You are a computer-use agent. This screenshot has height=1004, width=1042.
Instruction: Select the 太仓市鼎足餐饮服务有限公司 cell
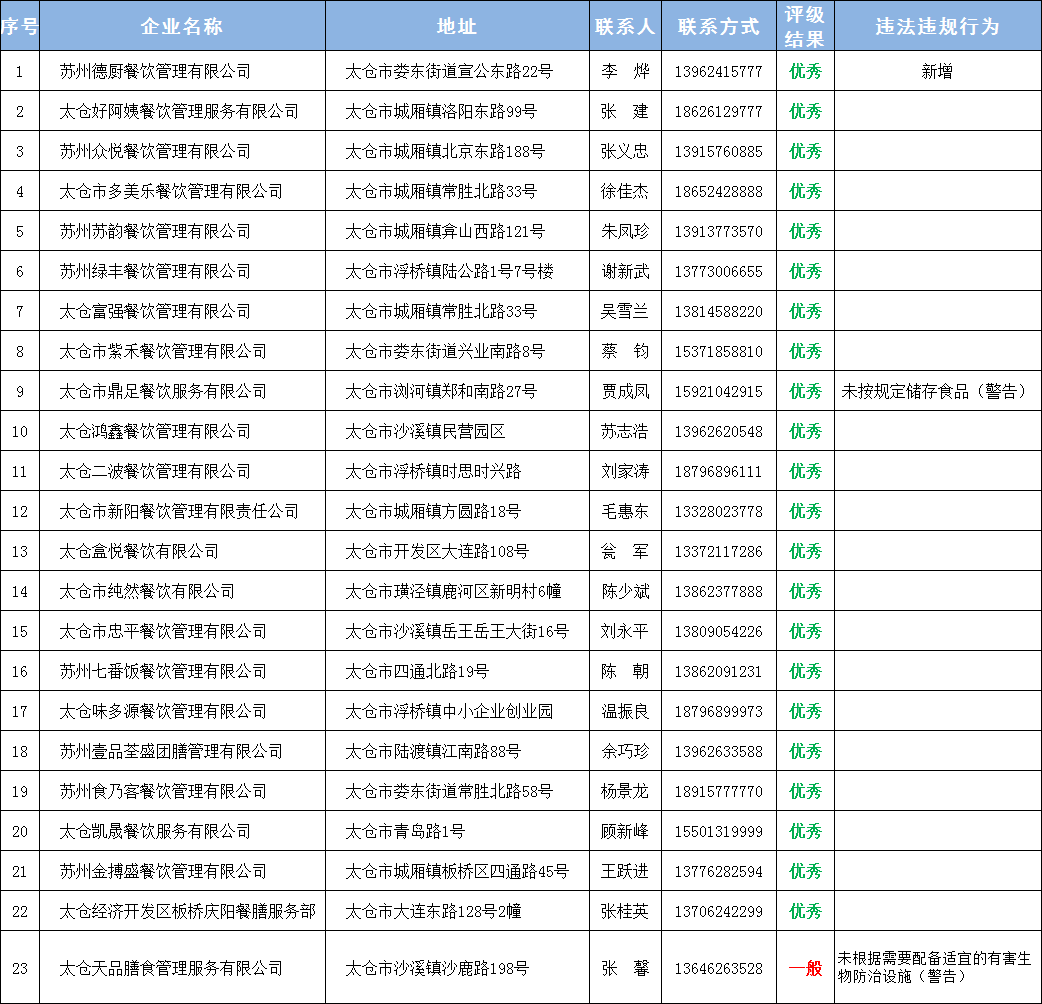[x=163, y=391]
